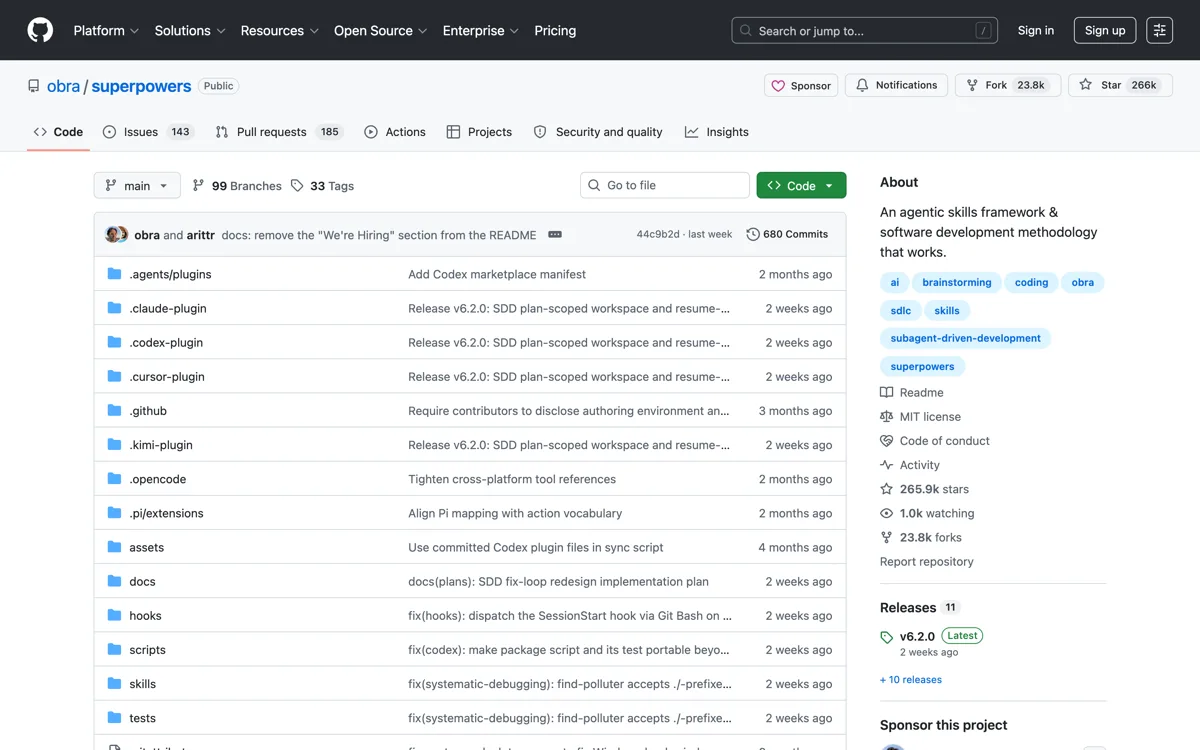Click the tag icon beside 33 Tags
1200x750 pixels.
click(297, 185)
